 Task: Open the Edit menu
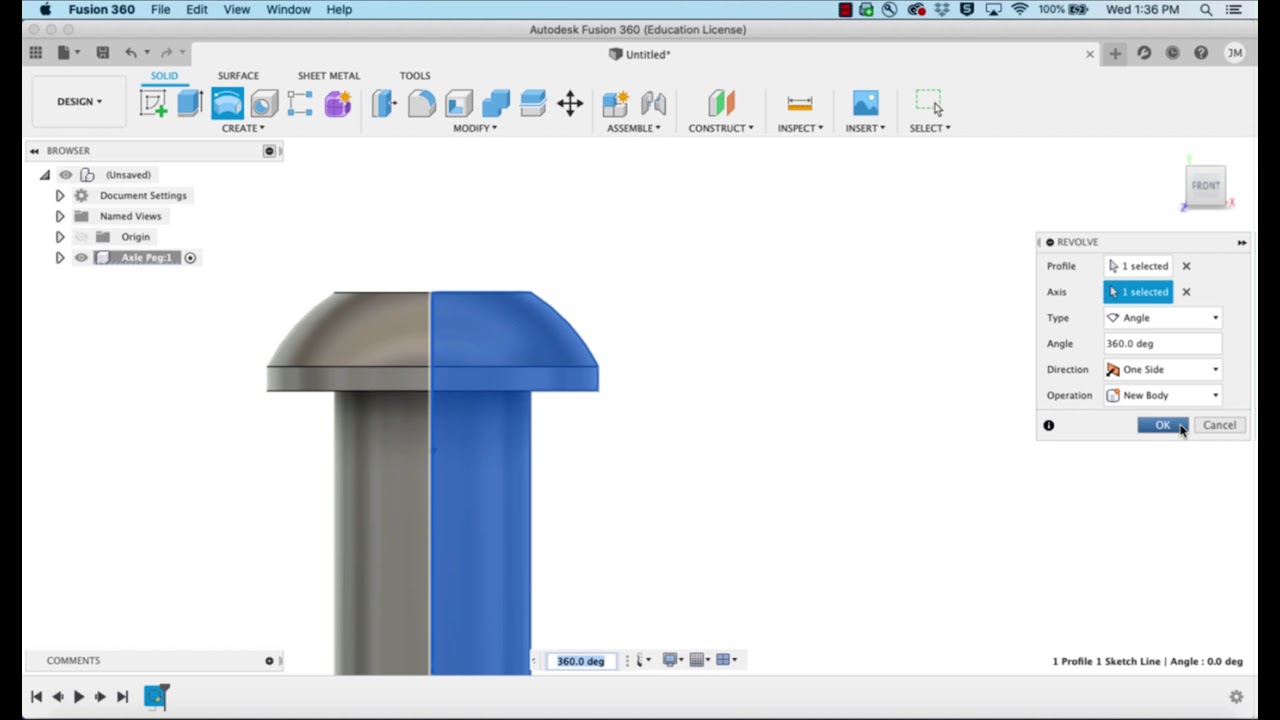197,9
